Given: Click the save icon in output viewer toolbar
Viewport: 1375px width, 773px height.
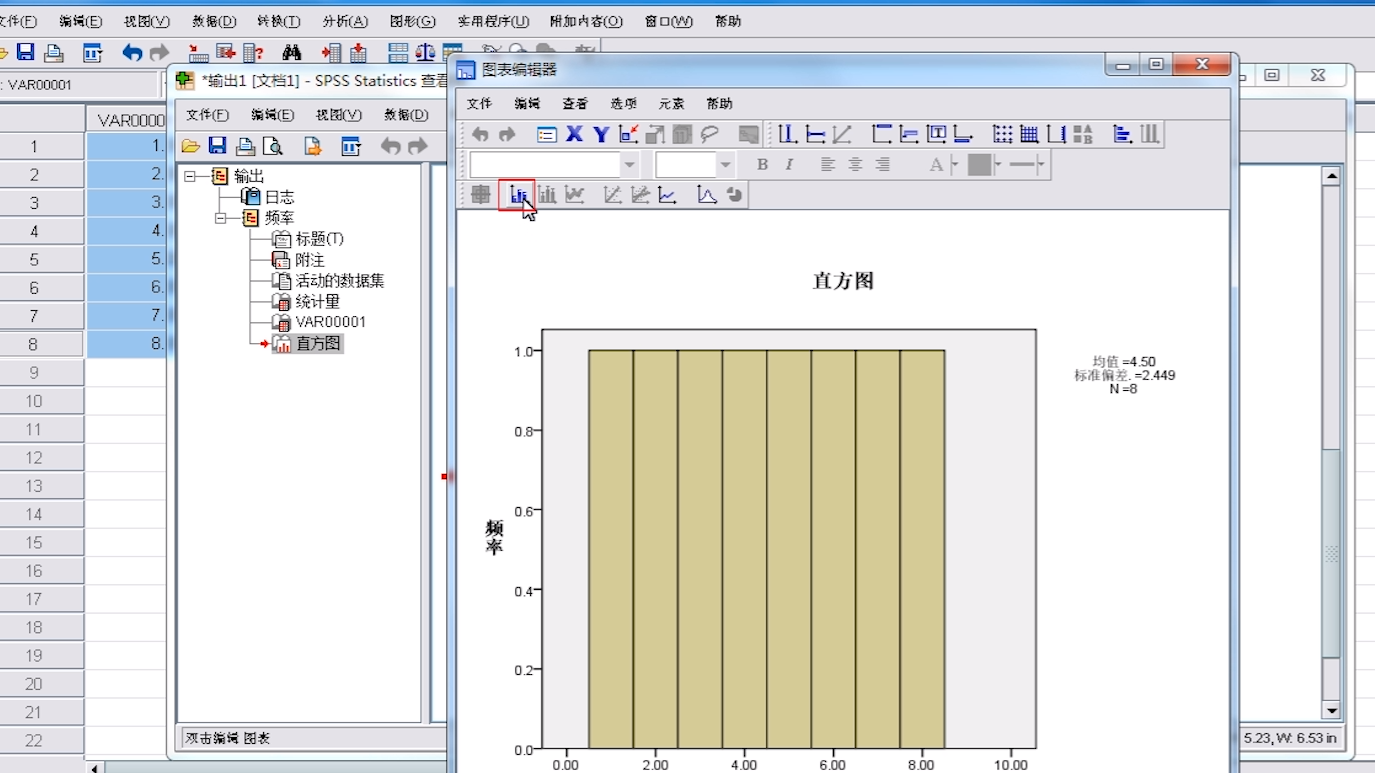Looking at the screenshot, I should click(x=218, y=146).
